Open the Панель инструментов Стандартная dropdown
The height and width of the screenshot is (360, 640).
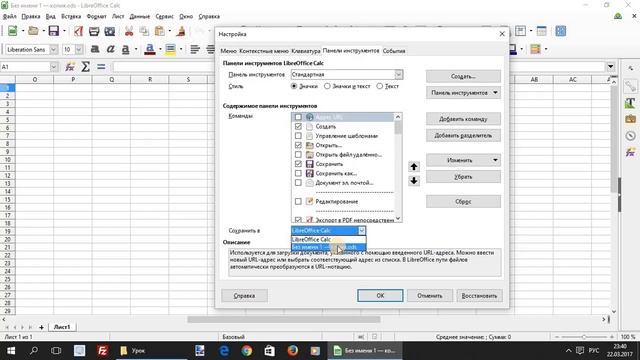398,74
